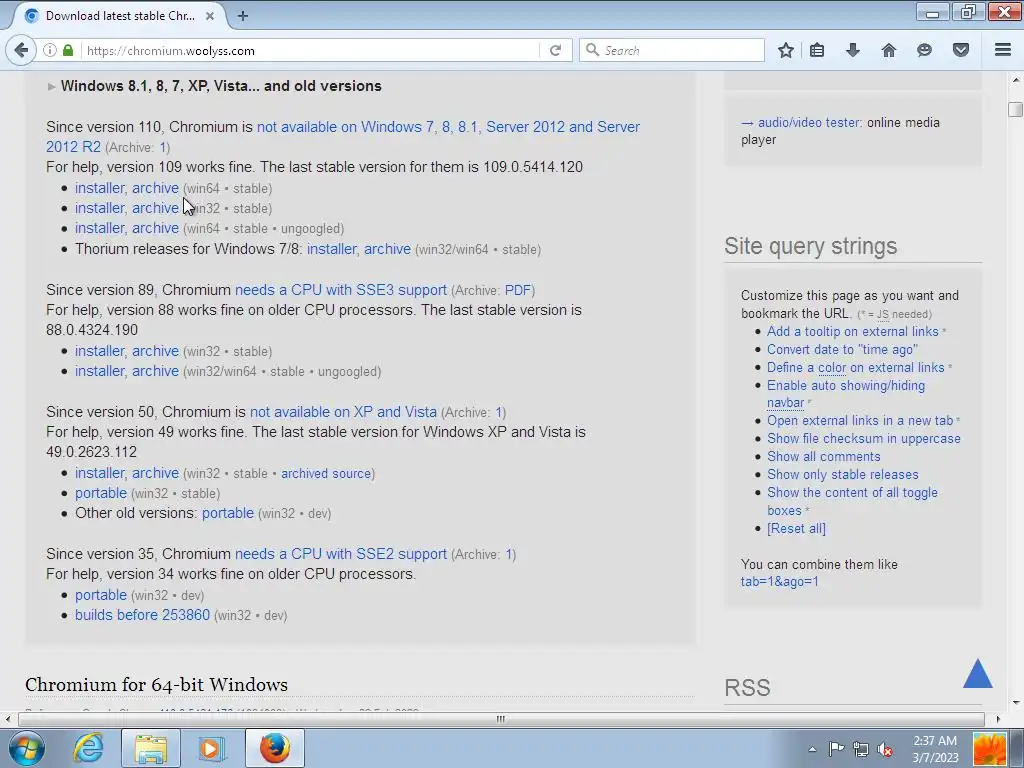Open the tab=1&ago=1 example link
This screenshot has width=1024, height=768.
[x=780, y=581]
